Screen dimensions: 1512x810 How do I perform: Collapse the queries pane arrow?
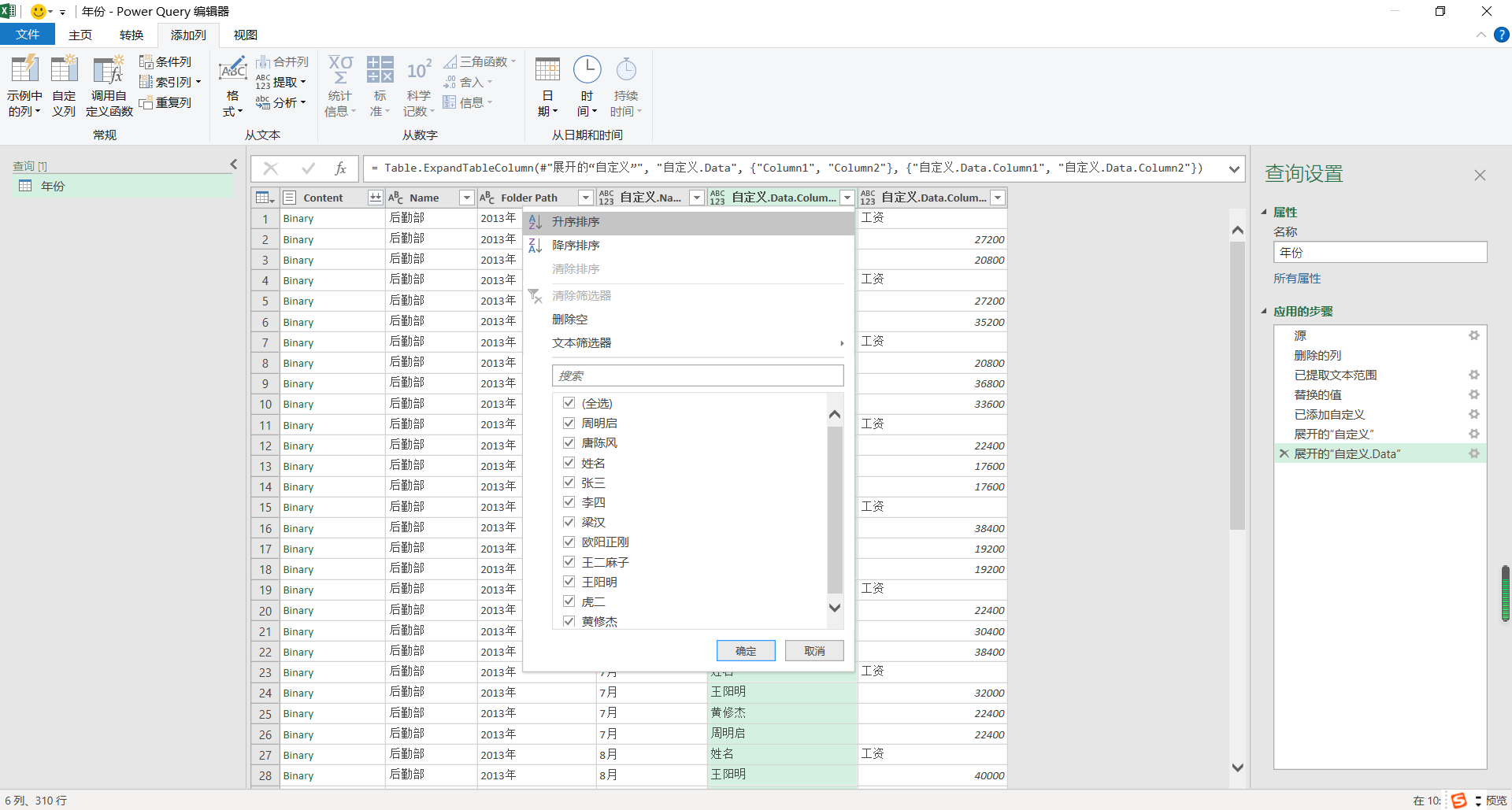click(234, 165)
